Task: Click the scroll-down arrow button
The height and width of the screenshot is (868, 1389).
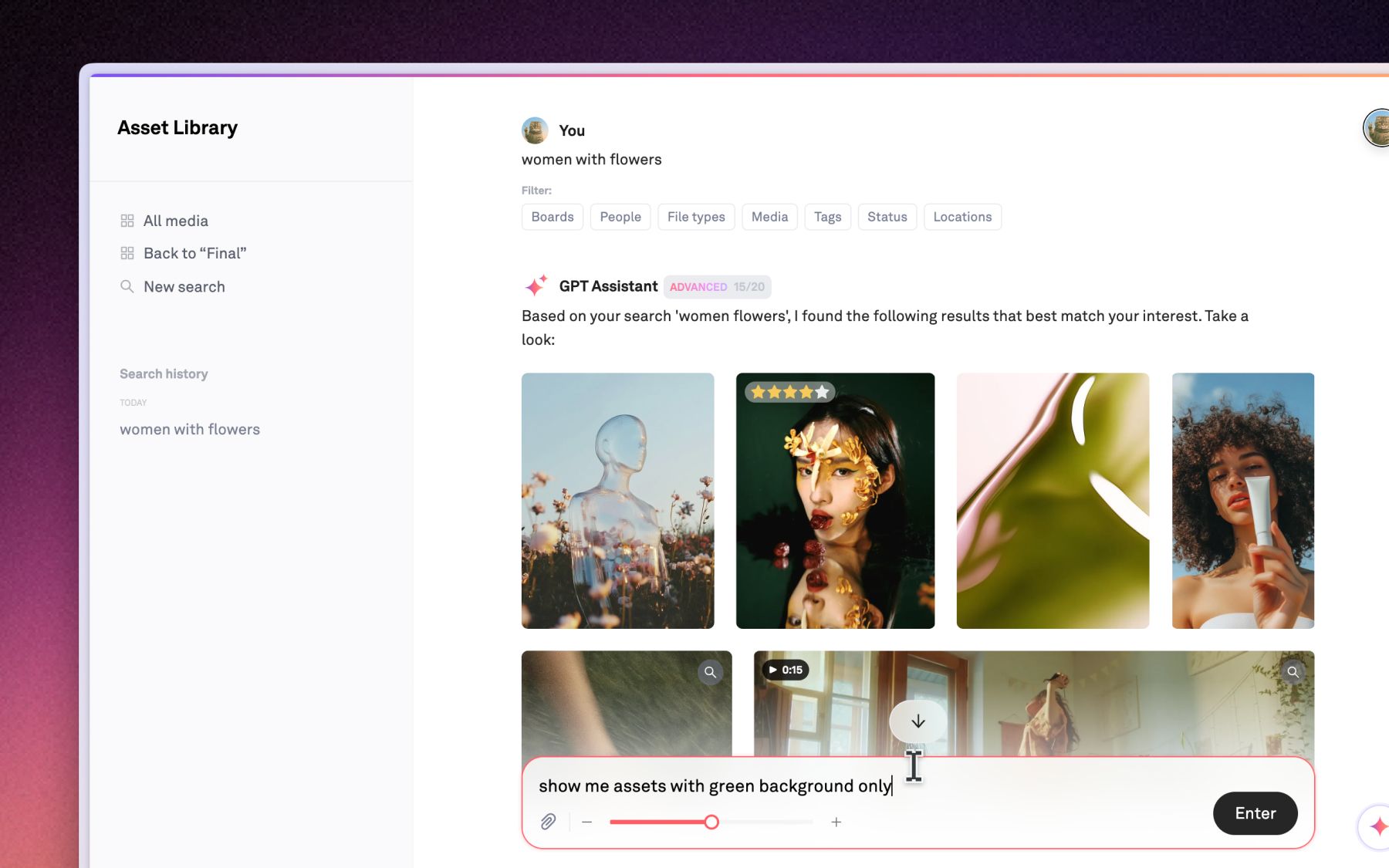Action: 918,721
